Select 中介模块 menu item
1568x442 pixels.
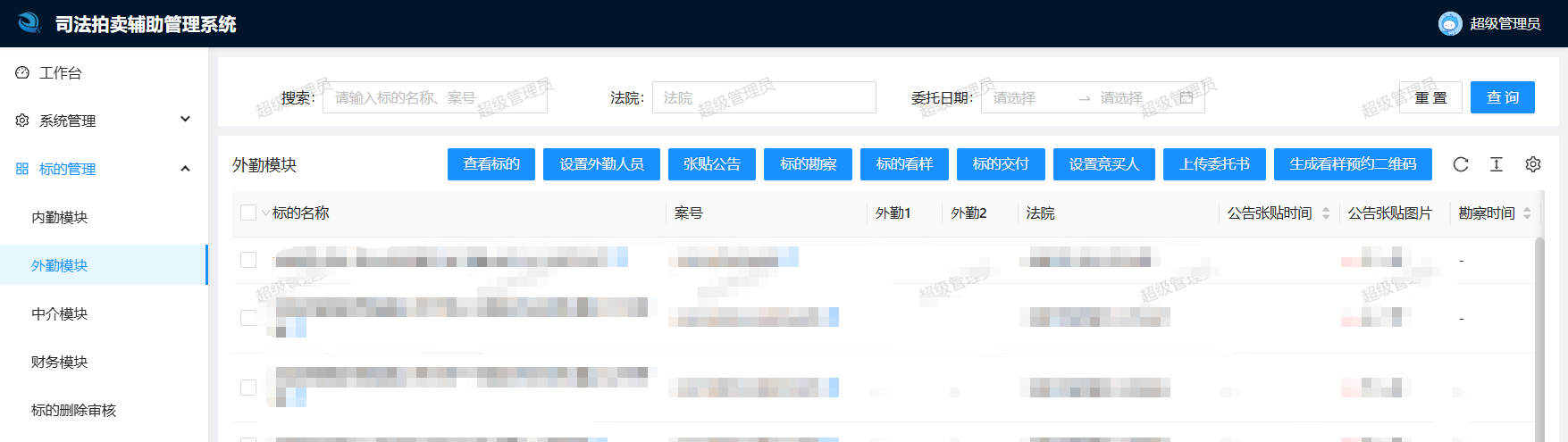coord(104,313)
